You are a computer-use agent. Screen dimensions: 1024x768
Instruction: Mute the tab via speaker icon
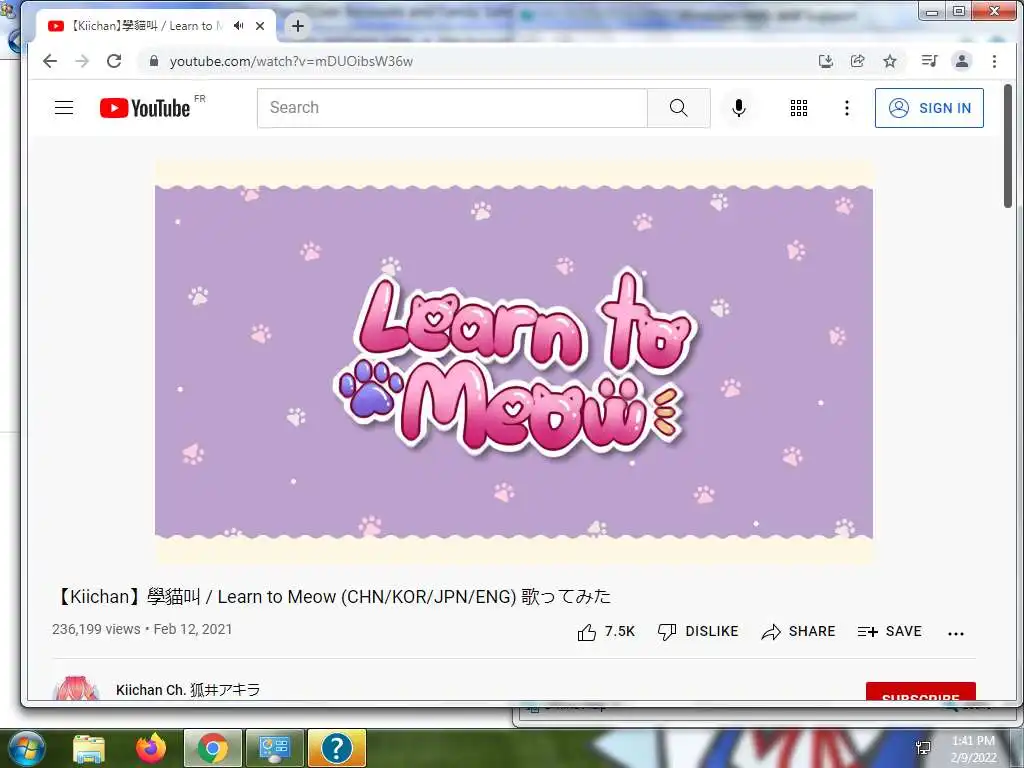pos(239,25)
